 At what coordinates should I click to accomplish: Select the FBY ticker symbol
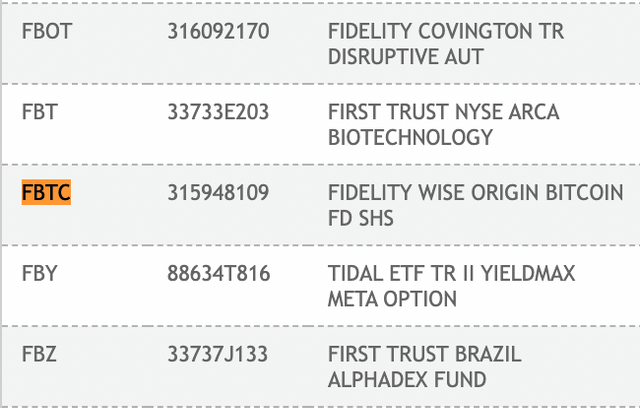point(40,274)
